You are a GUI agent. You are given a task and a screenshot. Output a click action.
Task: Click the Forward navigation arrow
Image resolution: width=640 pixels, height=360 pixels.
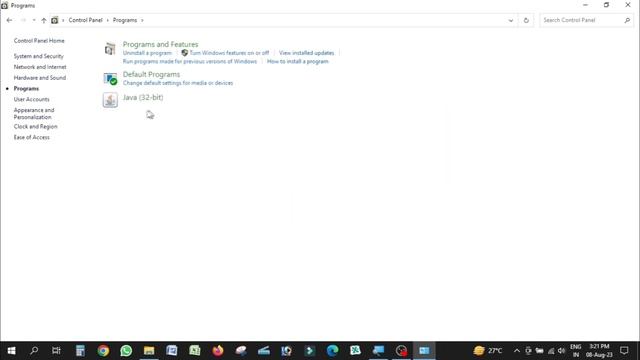[x=23, y=20]
